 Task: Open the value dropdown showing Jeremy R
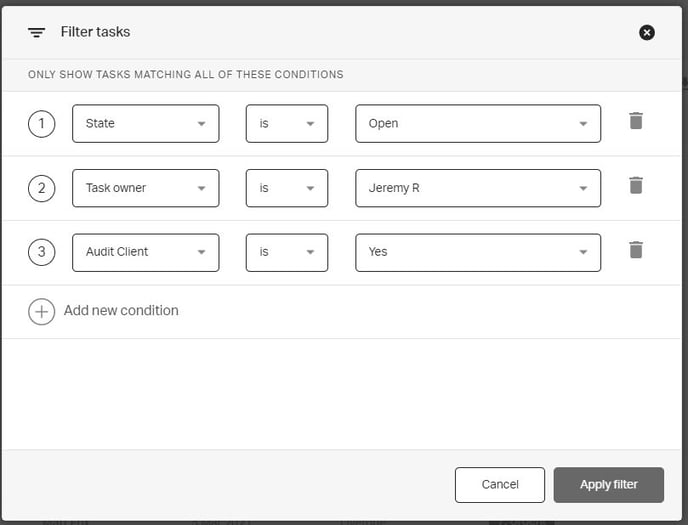click(478, 188)
